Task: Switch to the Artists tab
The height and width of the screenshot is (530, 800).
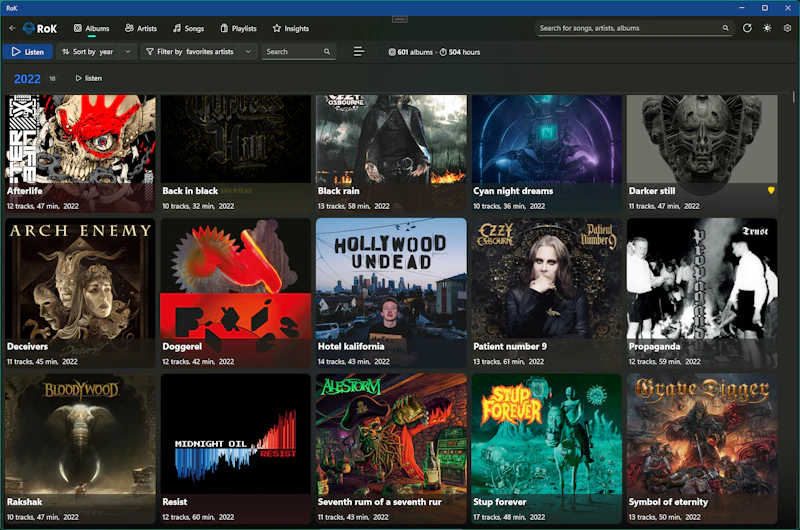Action: pos(141,29)
